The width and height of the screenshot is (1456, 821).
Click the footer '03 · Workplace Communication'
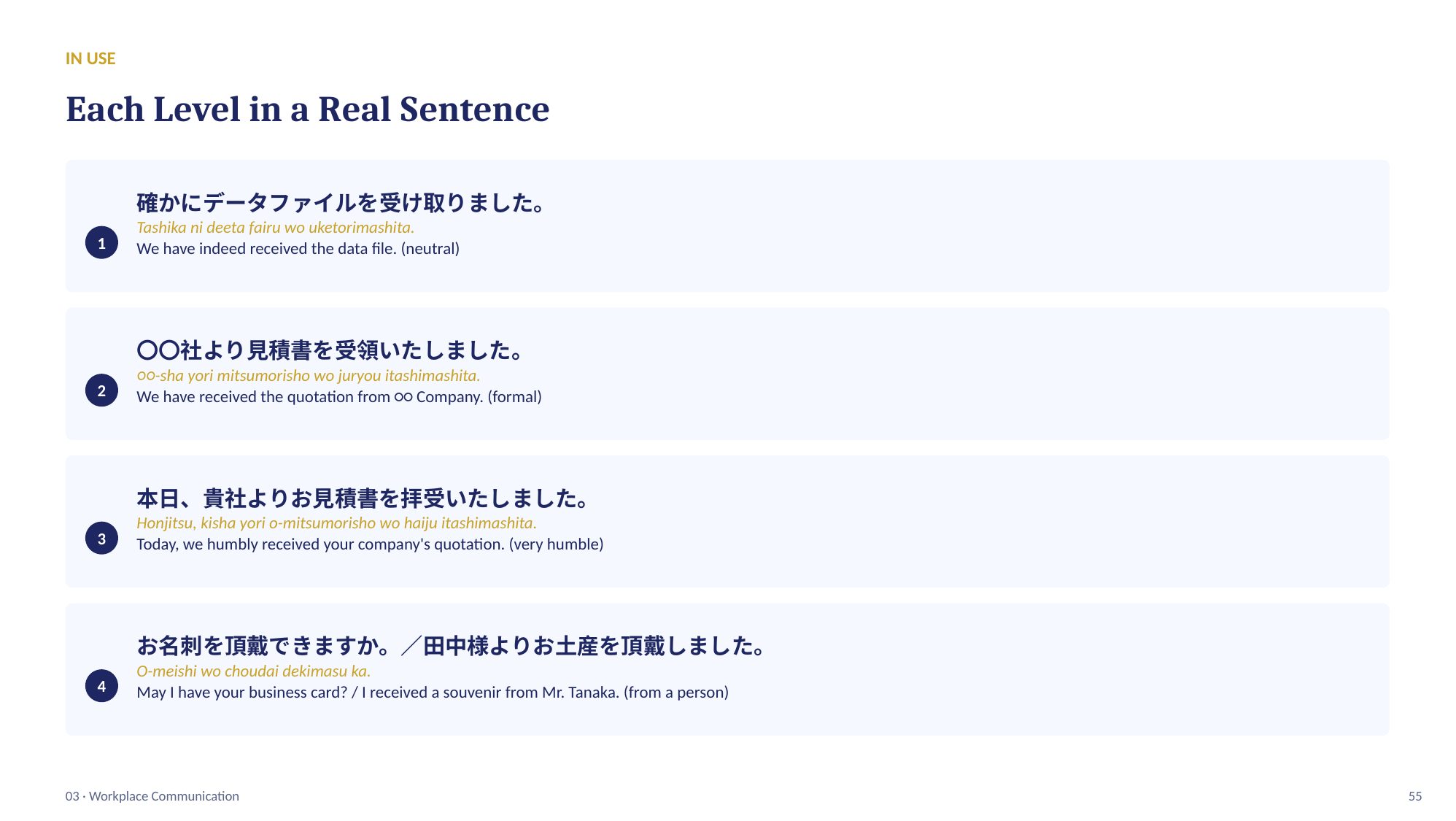(152, 796)
